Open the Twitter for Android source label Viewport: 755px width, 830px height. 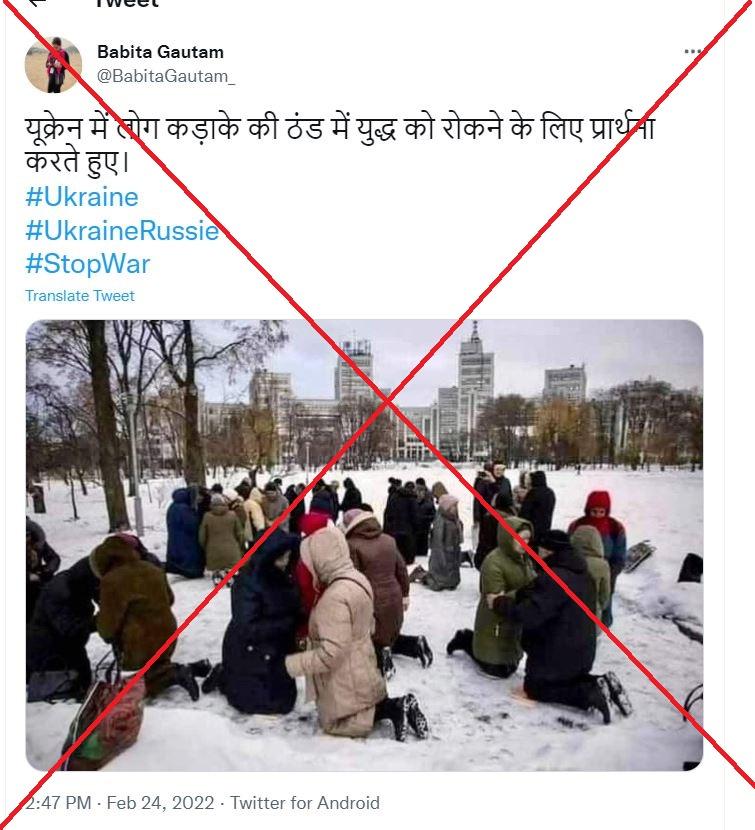tap(305, 802)
